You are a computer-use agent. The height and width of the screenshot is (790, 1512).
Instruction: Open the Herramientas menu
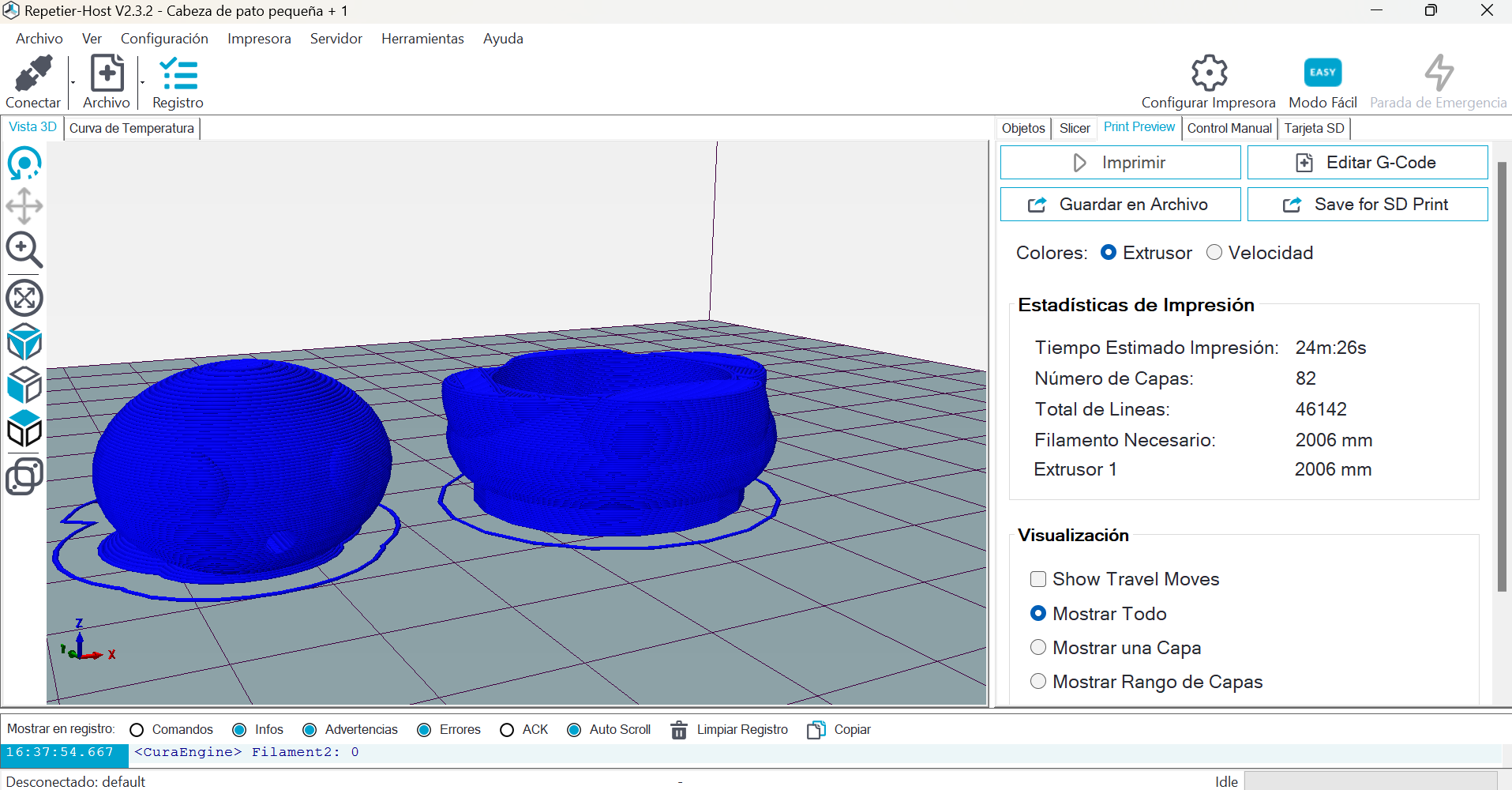(x=422, y=39)
